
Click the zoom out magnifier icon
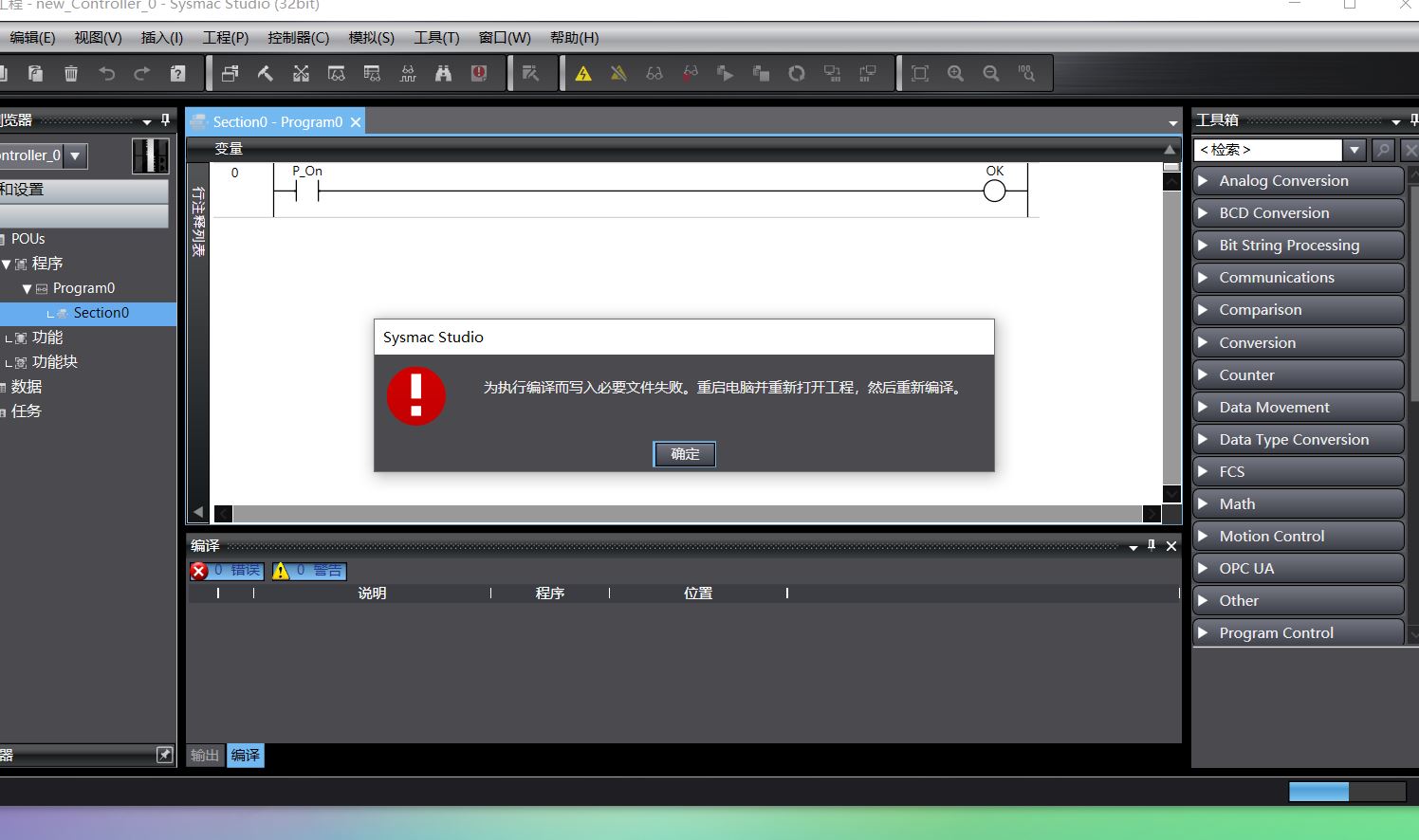pos(991,74)
